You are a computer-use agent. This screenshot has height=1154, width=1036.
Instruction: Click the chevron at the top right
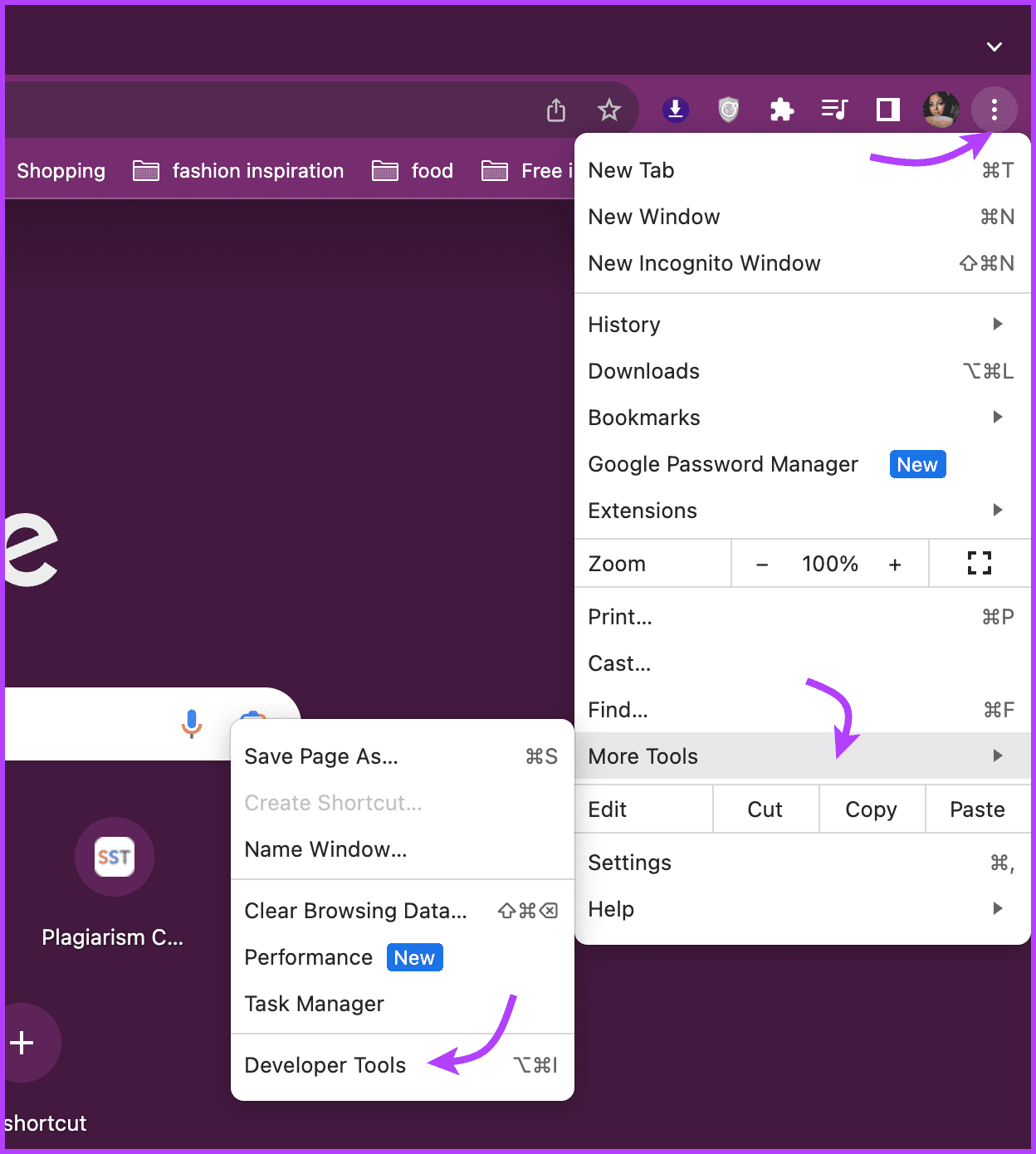point(994,47)
